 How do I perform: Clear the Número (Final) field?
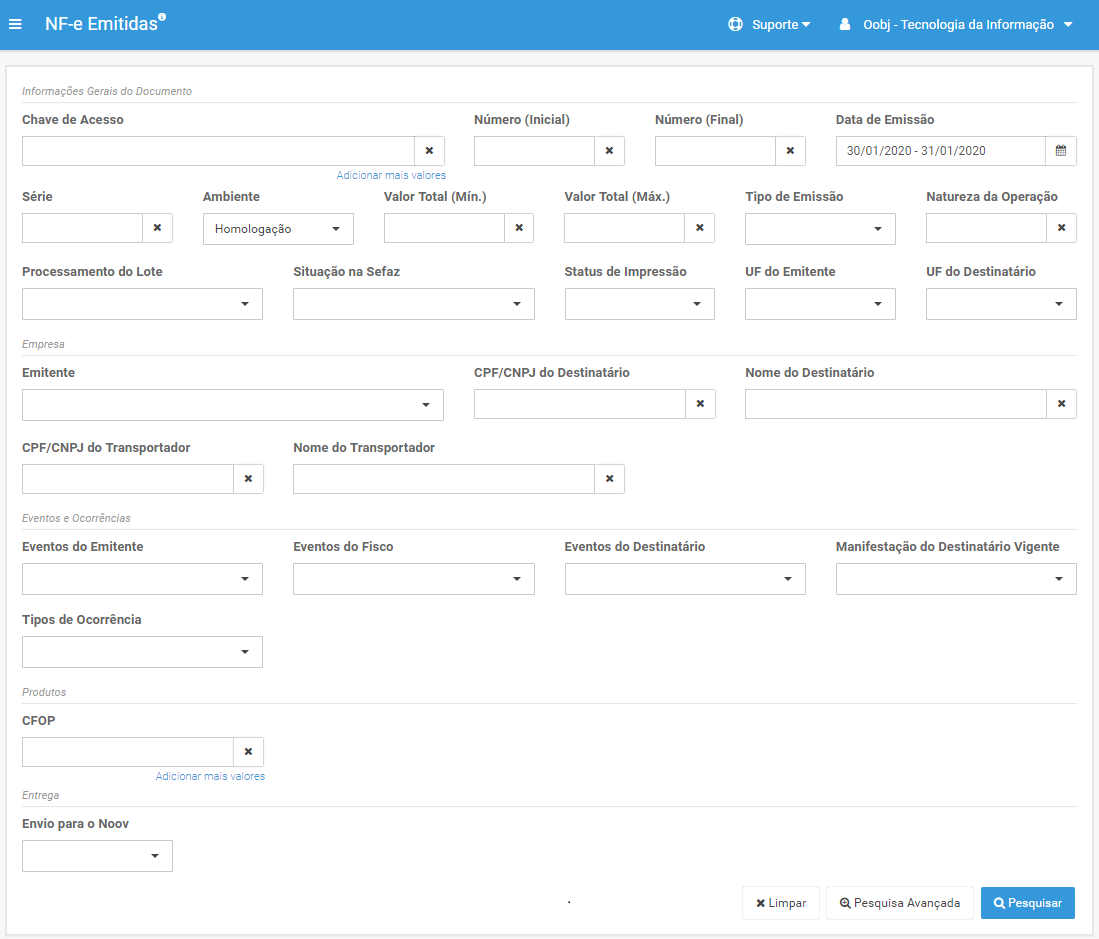point(791,151)
